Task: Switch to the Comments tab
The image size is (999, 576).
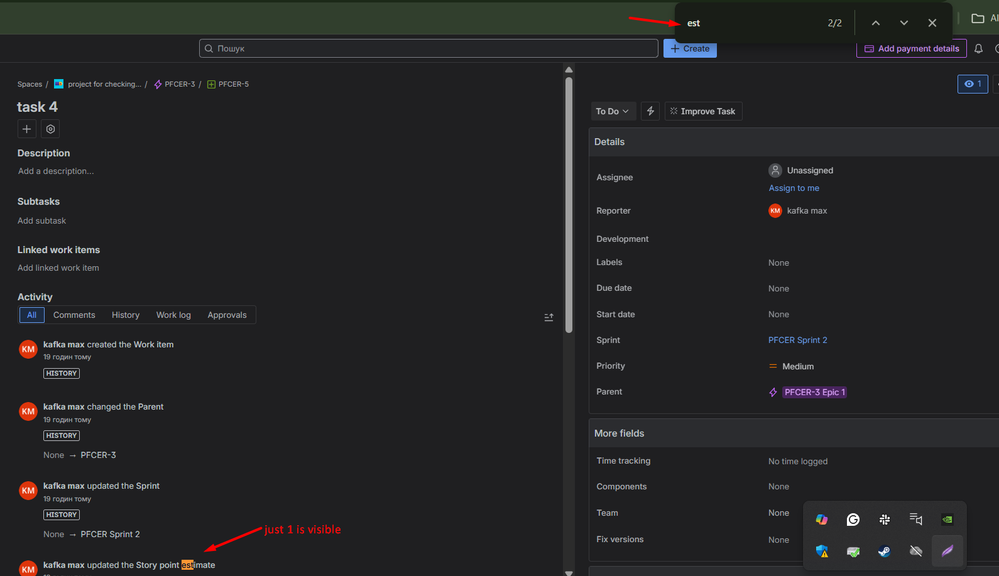Action: pyautogui.click(x=74, y=315)
